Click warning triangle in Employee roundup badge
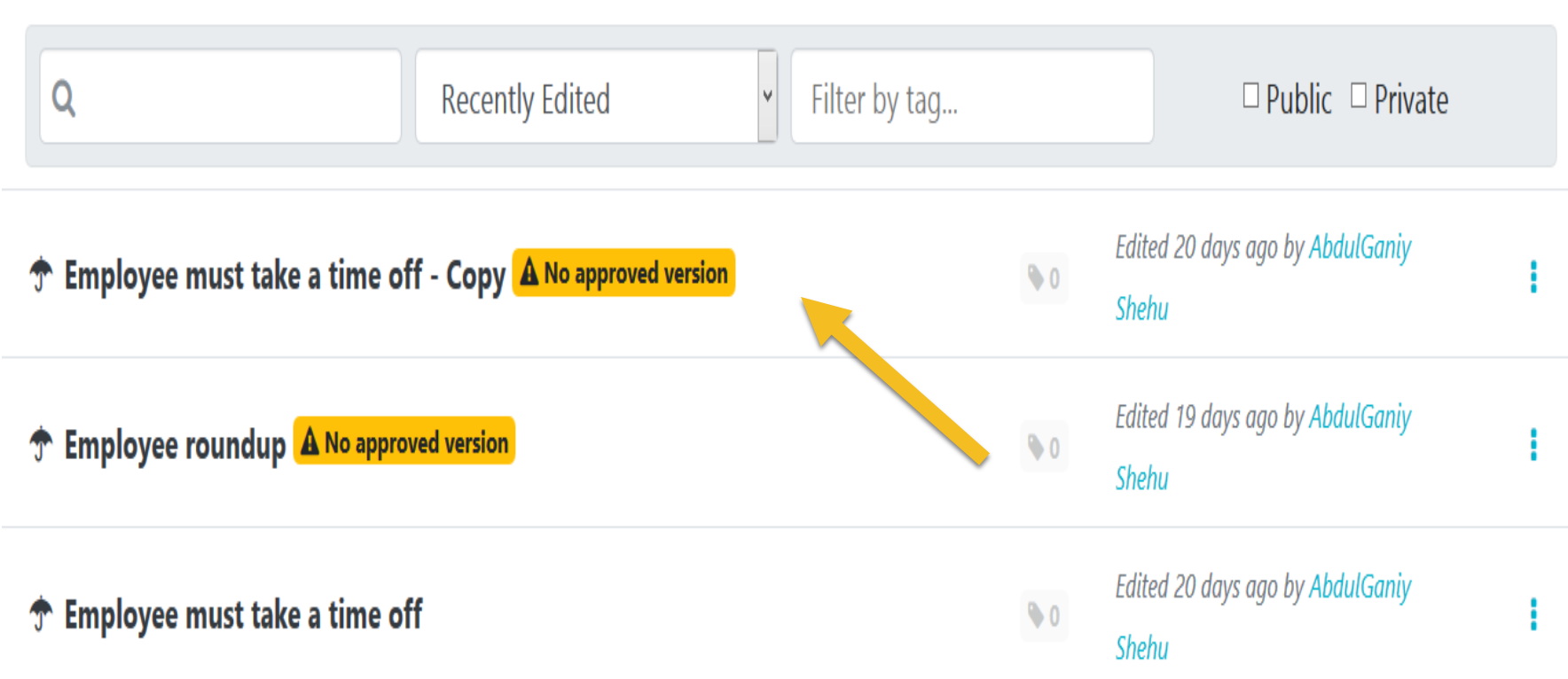This screenshot has width=1568, height=679. pyautogui.click(x=310, y=441)
